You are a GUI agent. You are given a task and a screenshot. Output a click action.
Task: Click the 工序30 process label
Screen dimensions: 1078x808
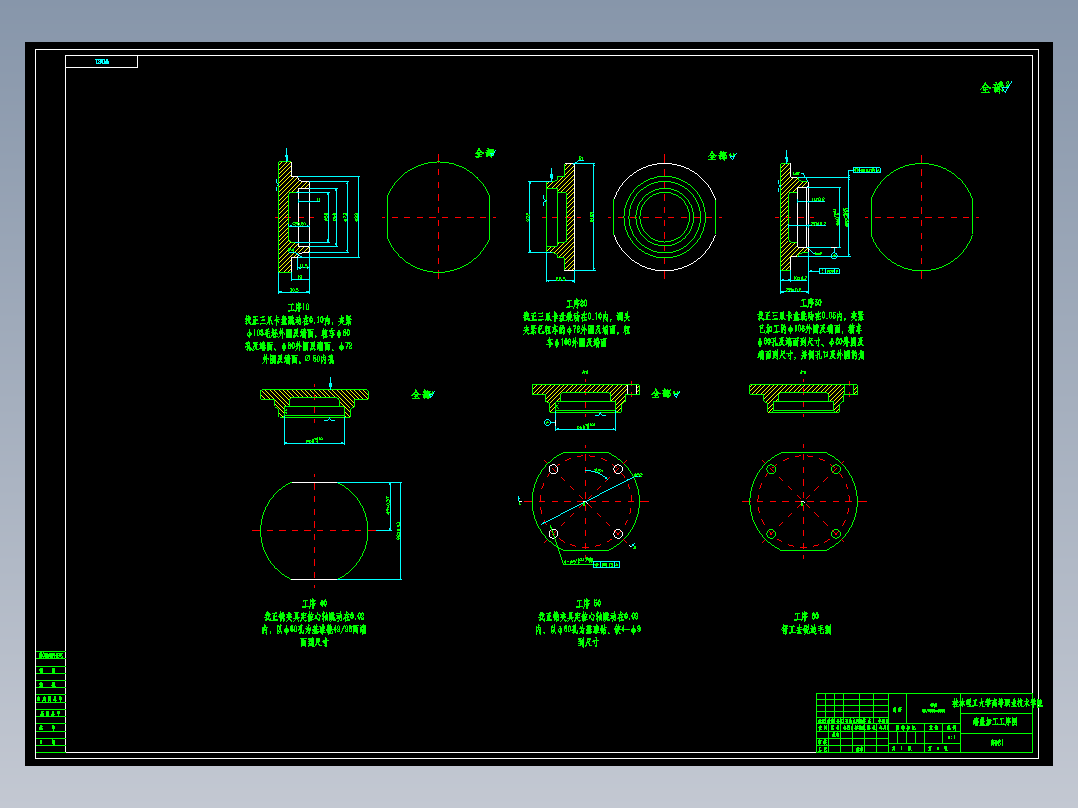pyautogui.click(x=811, y=303)
